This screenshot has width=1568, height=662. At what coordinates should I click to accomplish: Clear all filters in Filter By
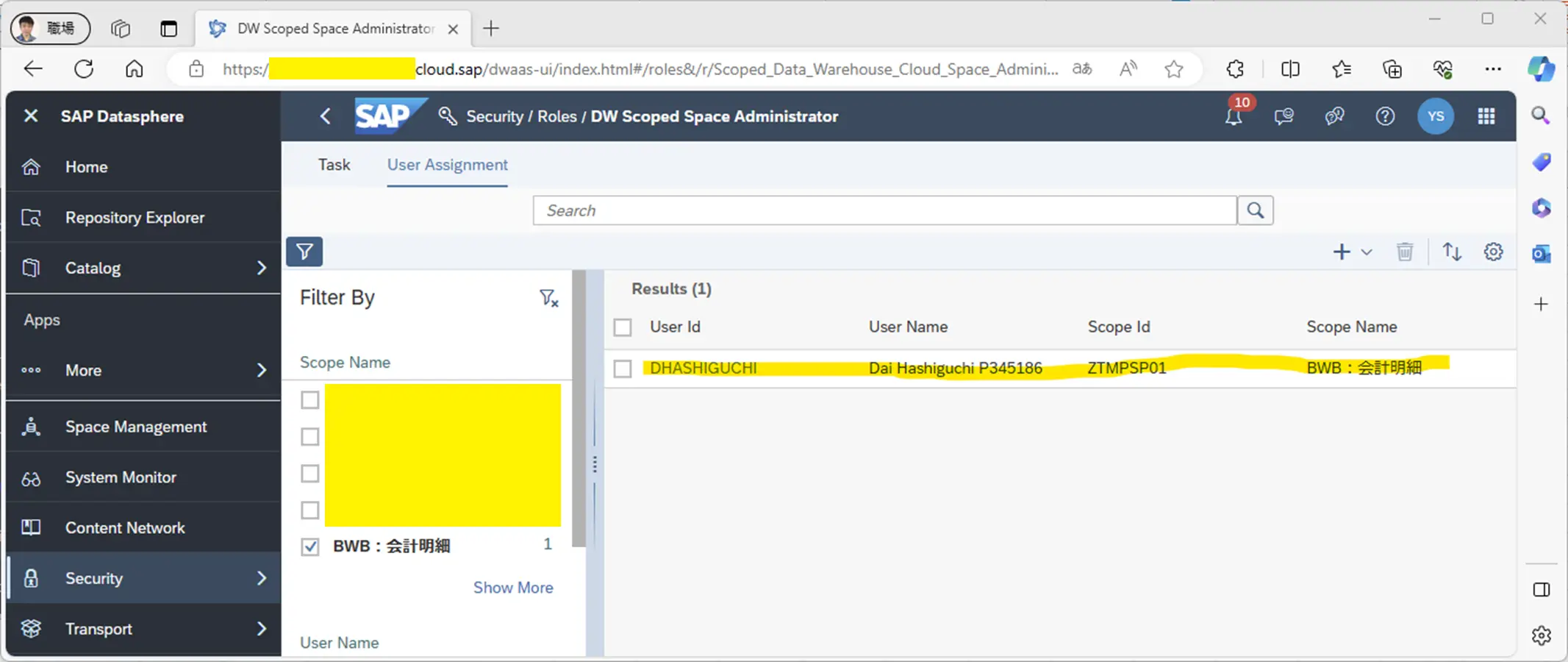tap(548, 298)
